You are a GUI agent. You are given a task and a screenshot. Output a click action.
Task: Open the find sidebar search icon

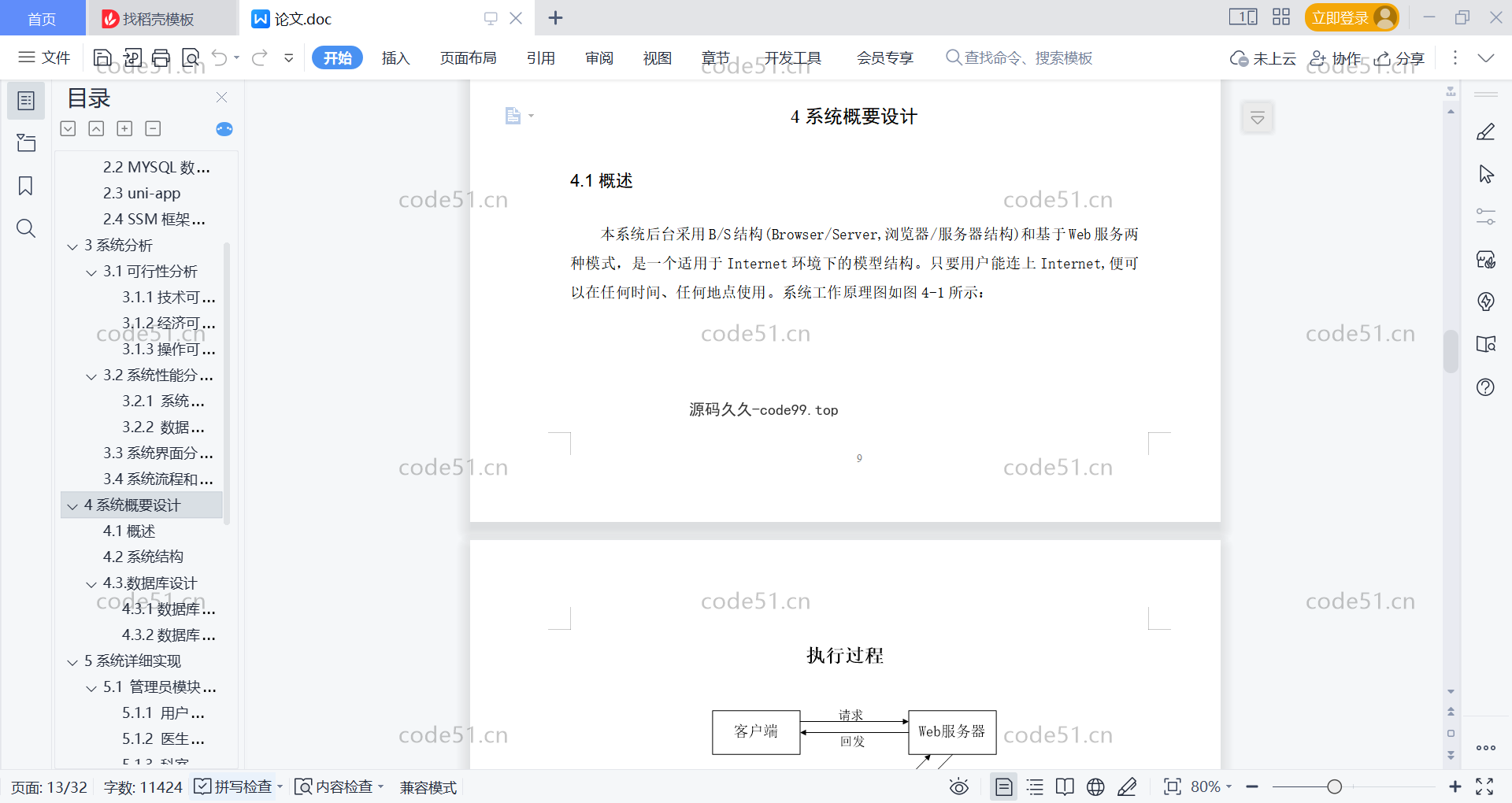pos(26,228)
